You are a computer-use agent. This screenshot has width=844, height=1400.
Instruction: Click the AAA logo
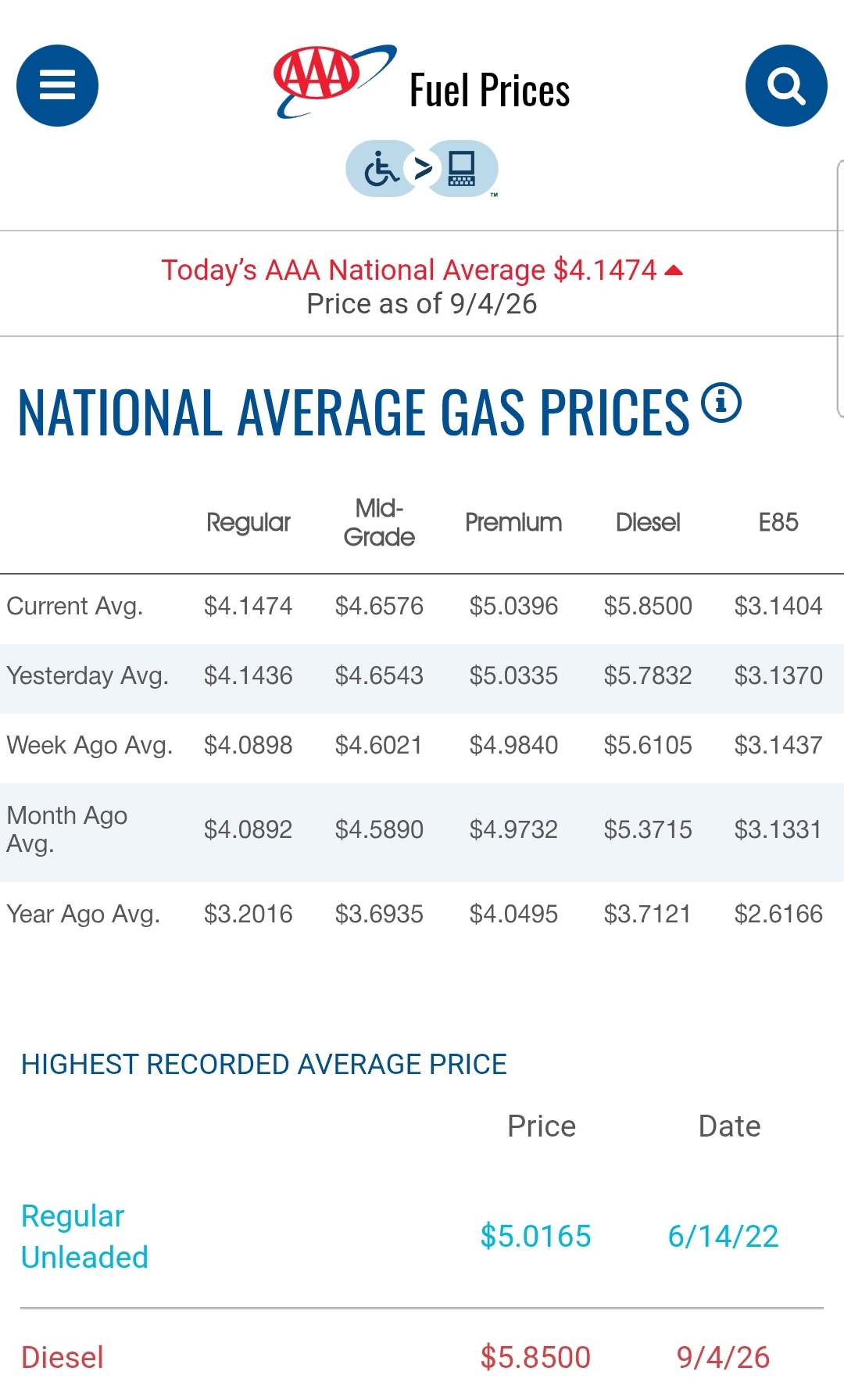point(334,81)
